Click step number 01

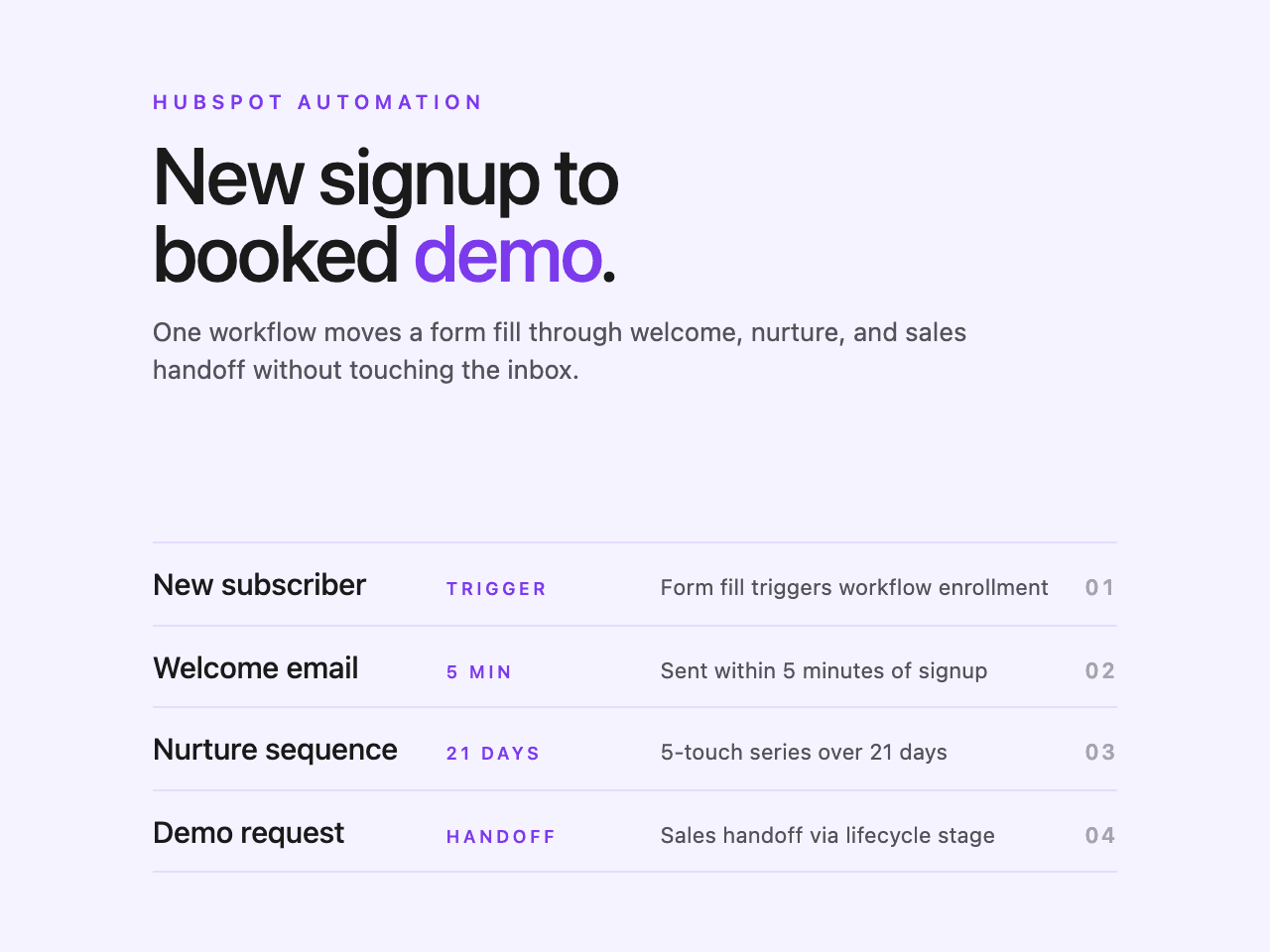[x=1099, y=588]
